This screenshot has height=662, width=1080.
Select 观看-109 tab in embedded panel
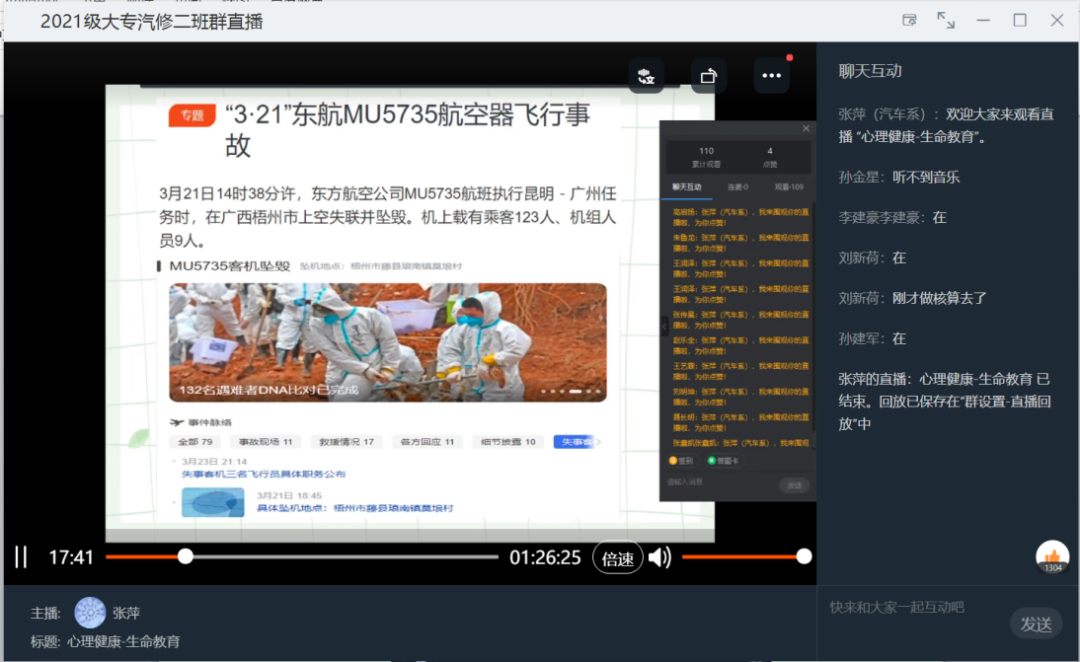(x=789, y=187)
